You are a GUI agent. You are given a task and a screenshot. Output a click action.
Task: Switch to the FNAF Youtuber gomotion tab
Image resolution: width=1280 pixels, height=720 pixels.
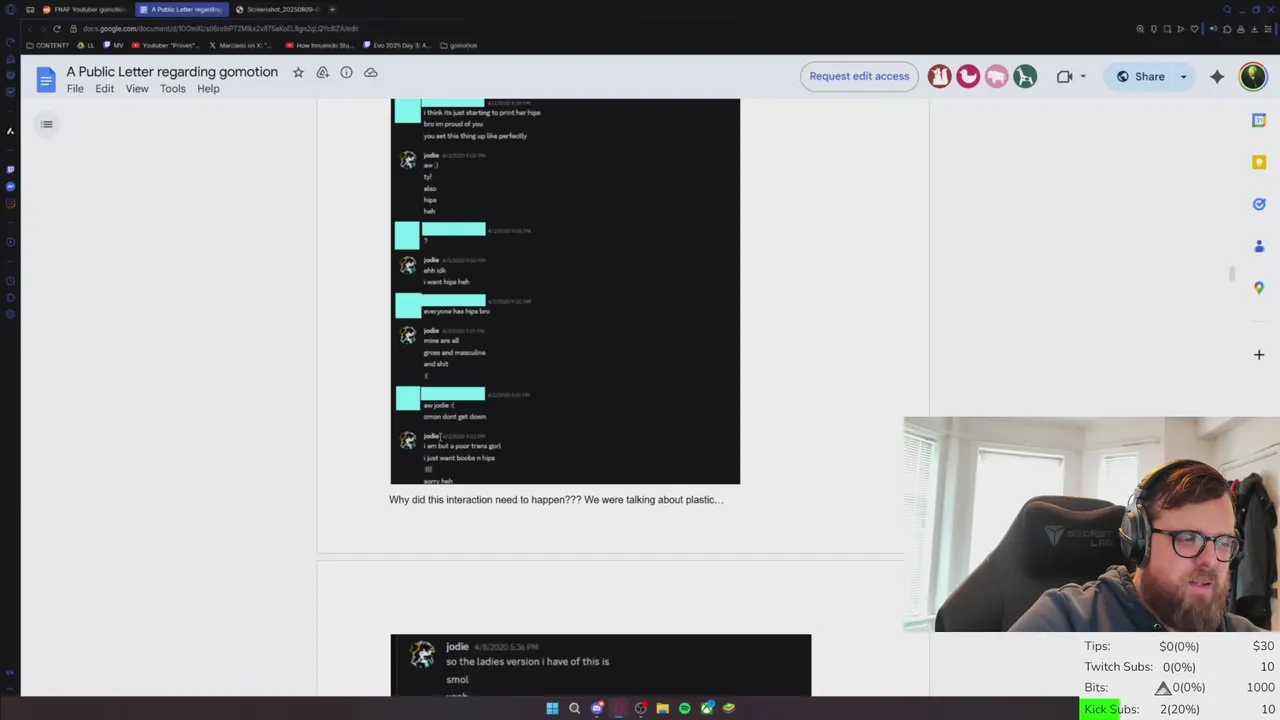(84, 9)
